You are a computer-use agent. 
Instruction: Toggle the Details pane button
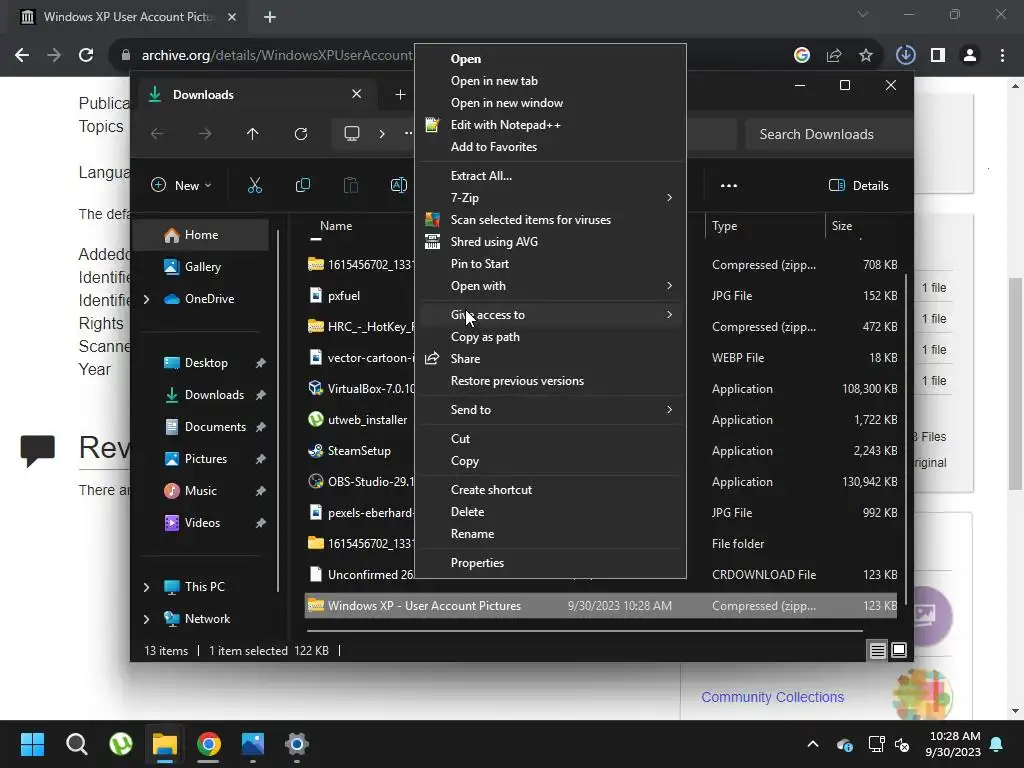point(859,185)
